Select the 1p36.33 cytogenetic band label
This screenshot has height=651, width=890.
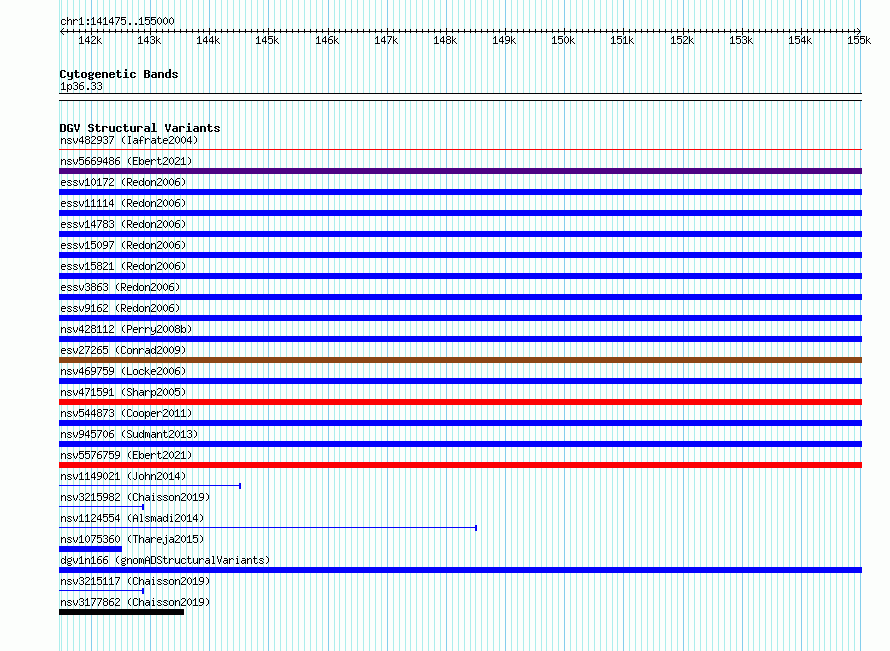(x=81, y=86)
